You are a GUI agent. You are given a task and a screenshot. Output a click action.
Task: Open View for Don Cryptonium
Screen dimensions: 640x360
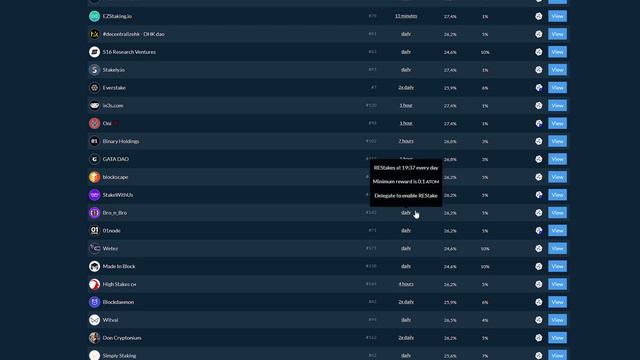pyautogui.click(x=557, y=338)
